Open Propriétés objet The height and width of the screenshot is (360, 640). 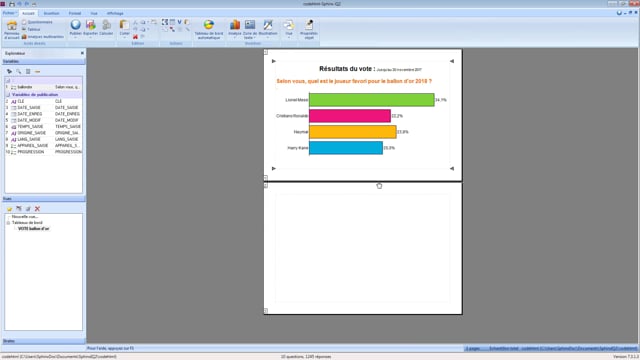point(309,29)
